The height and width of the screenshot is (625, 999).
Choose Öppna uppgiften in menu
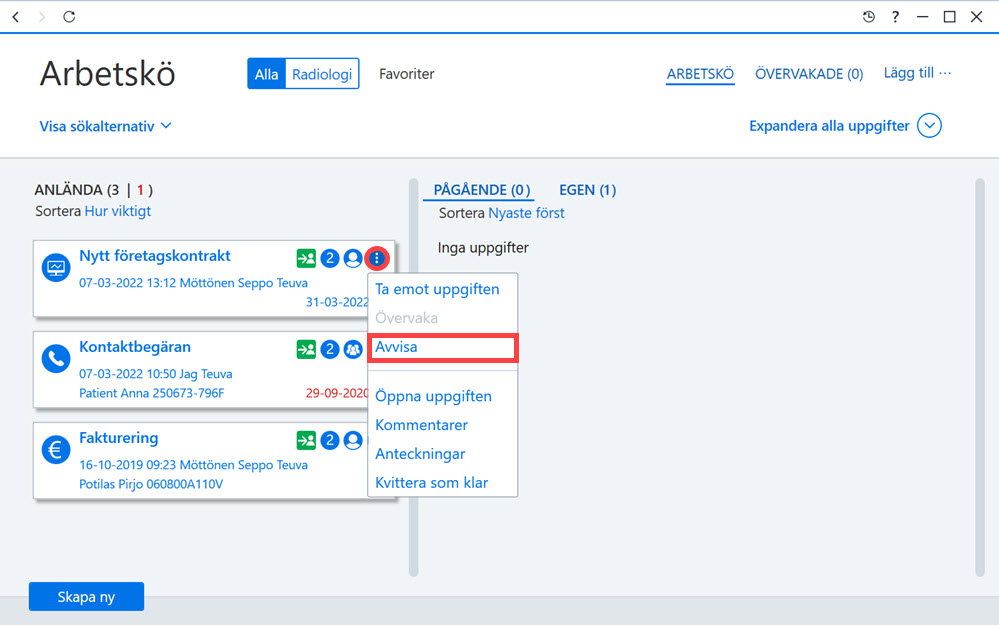point(433,396)
